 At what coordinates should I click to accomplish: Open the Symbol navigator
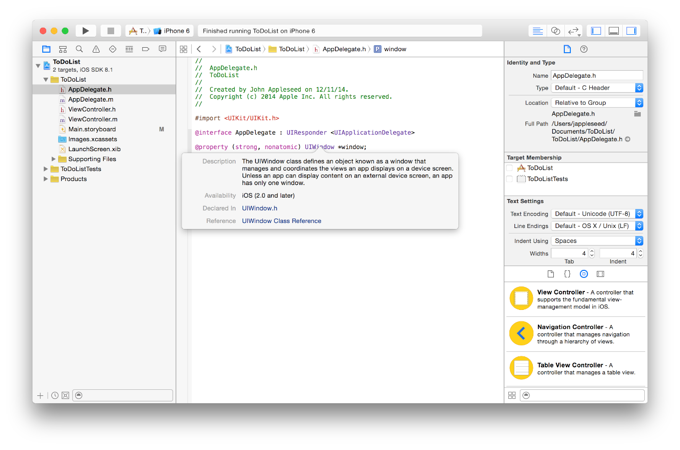(x=63, y=49)
